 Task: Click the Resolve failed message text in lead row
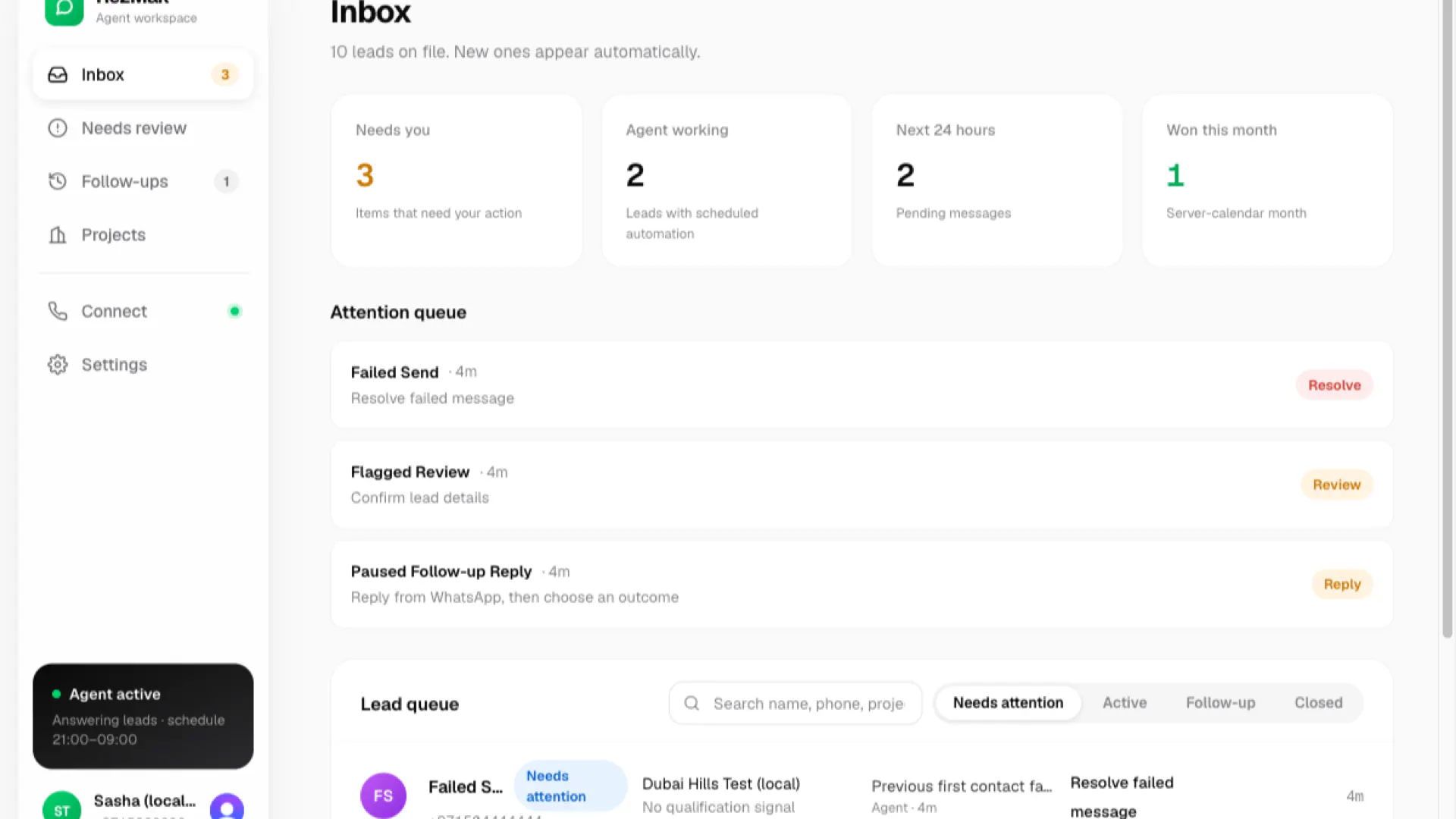[1122, 796]
